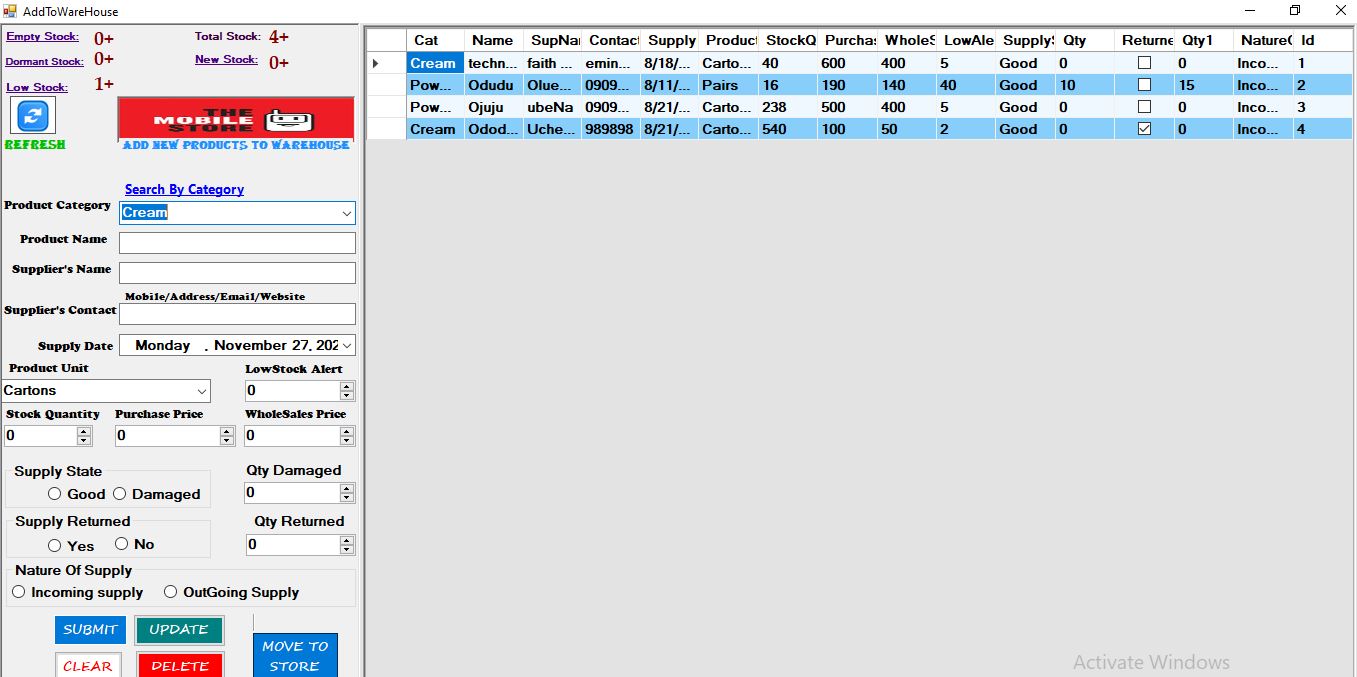Click the StockQ column header
Screen dimensions: 1357x677
tap(787, 40)
